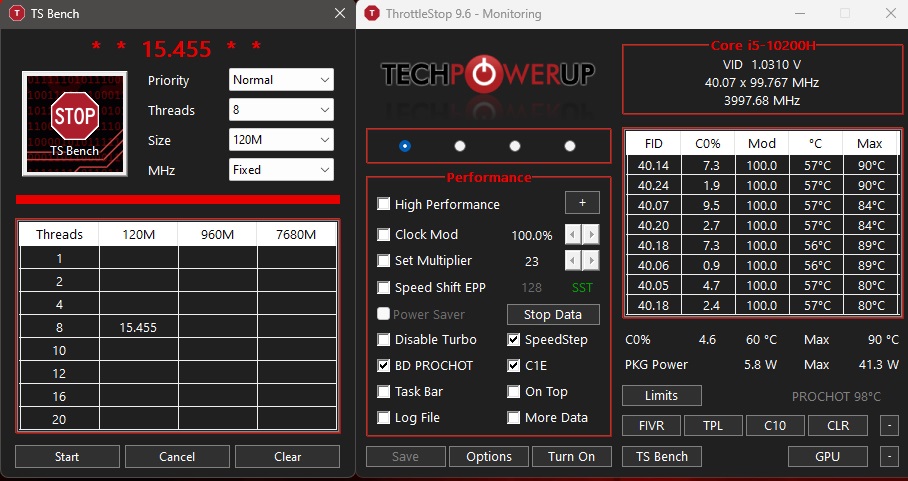This screenshot has height=481, width=908.
Task: Open the Options dialog
Action: (x=489, y=456)
